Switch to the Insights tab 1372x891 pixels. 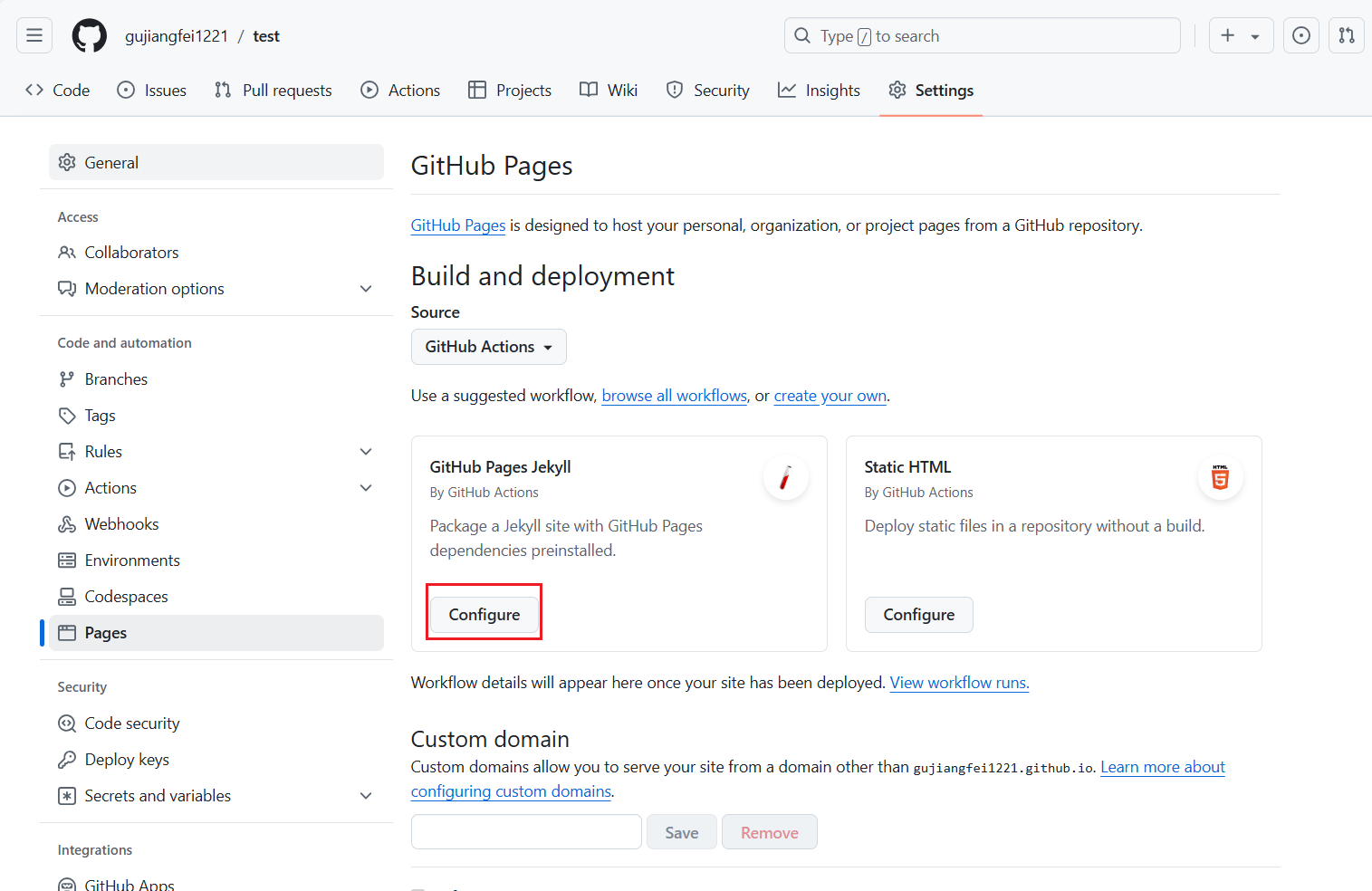[819, 91]
